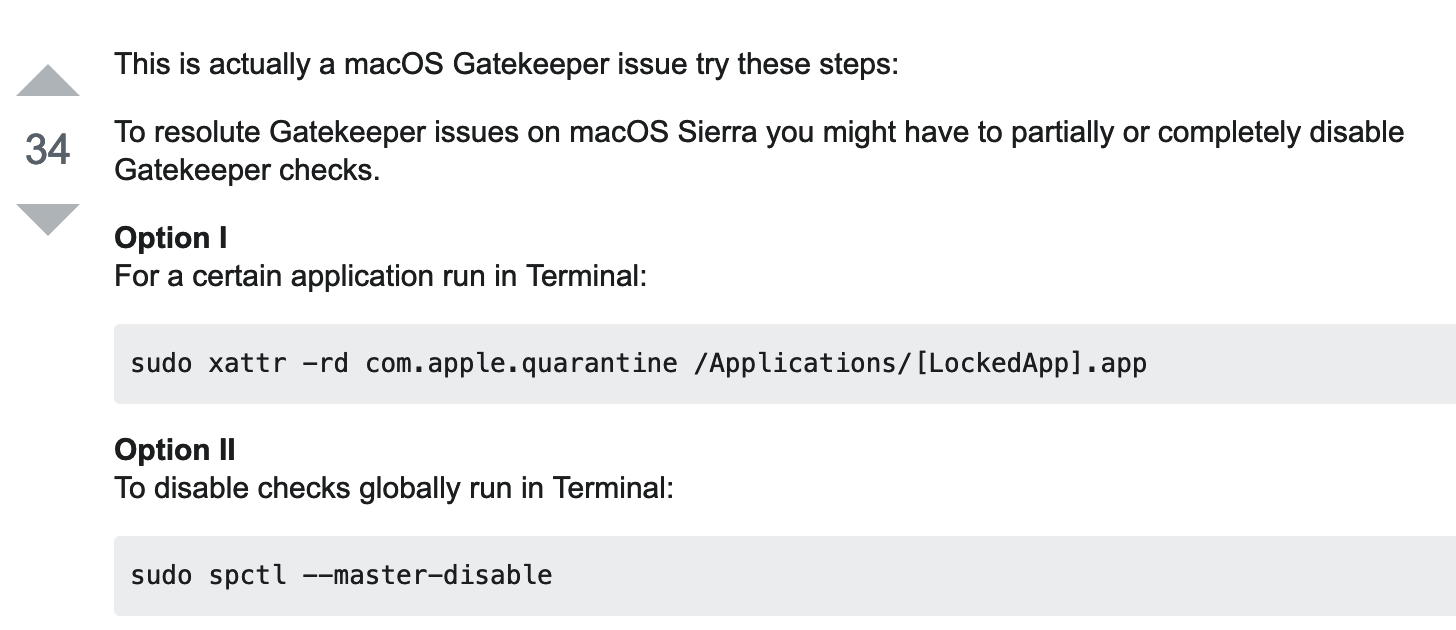Click the vote count showing 34
The image size is (1456, 630).
point(48,151)
